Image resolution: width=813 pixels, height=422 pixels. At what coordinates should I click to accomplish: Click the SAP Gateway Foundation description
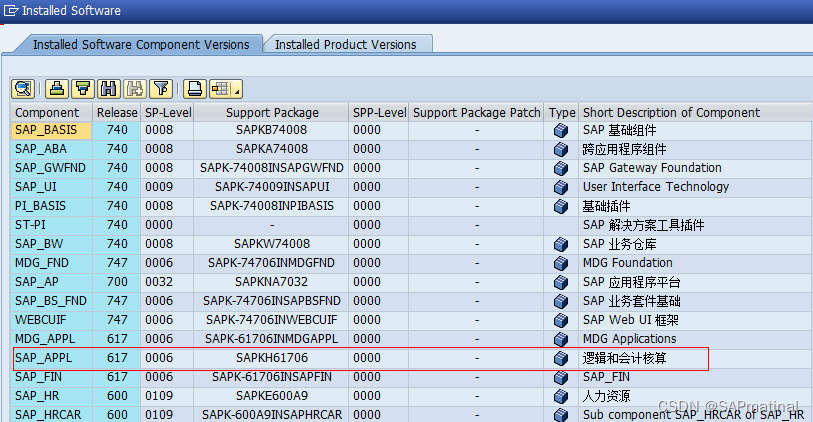coord(652,168)
